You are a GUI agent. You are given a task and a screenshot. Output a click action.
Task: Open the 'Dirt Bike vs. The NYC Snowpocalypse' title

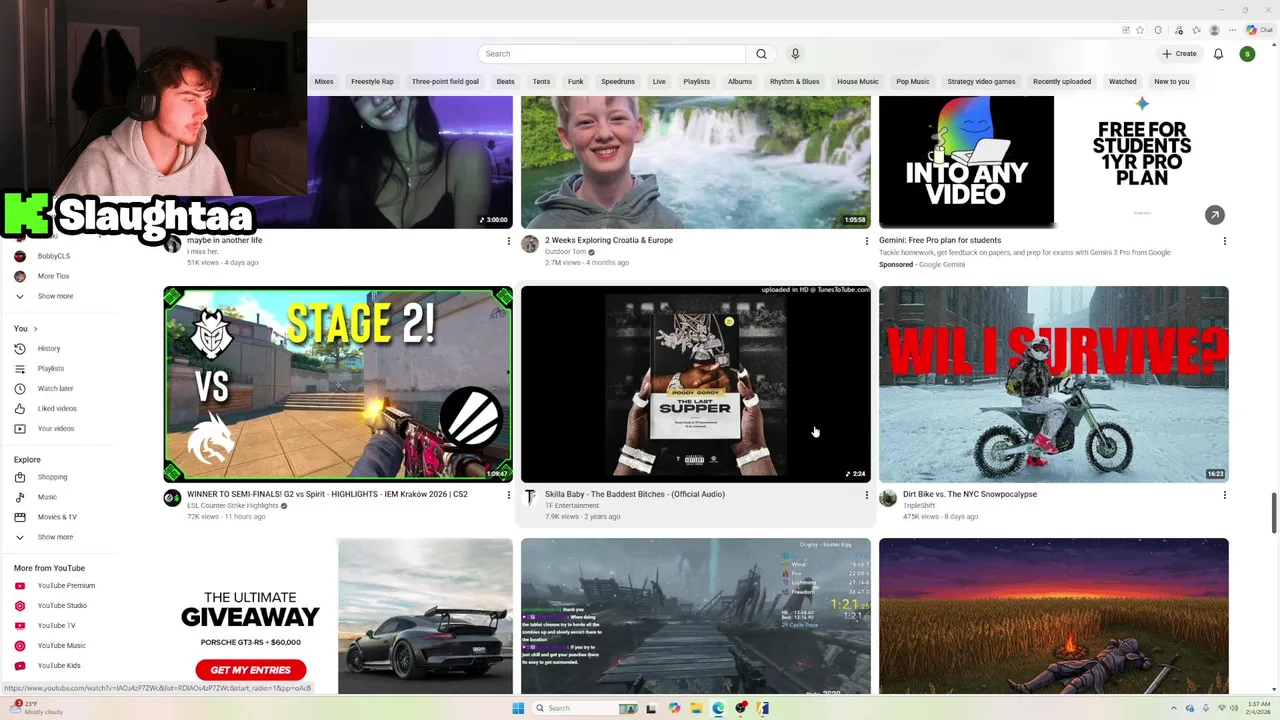point(970,494)
